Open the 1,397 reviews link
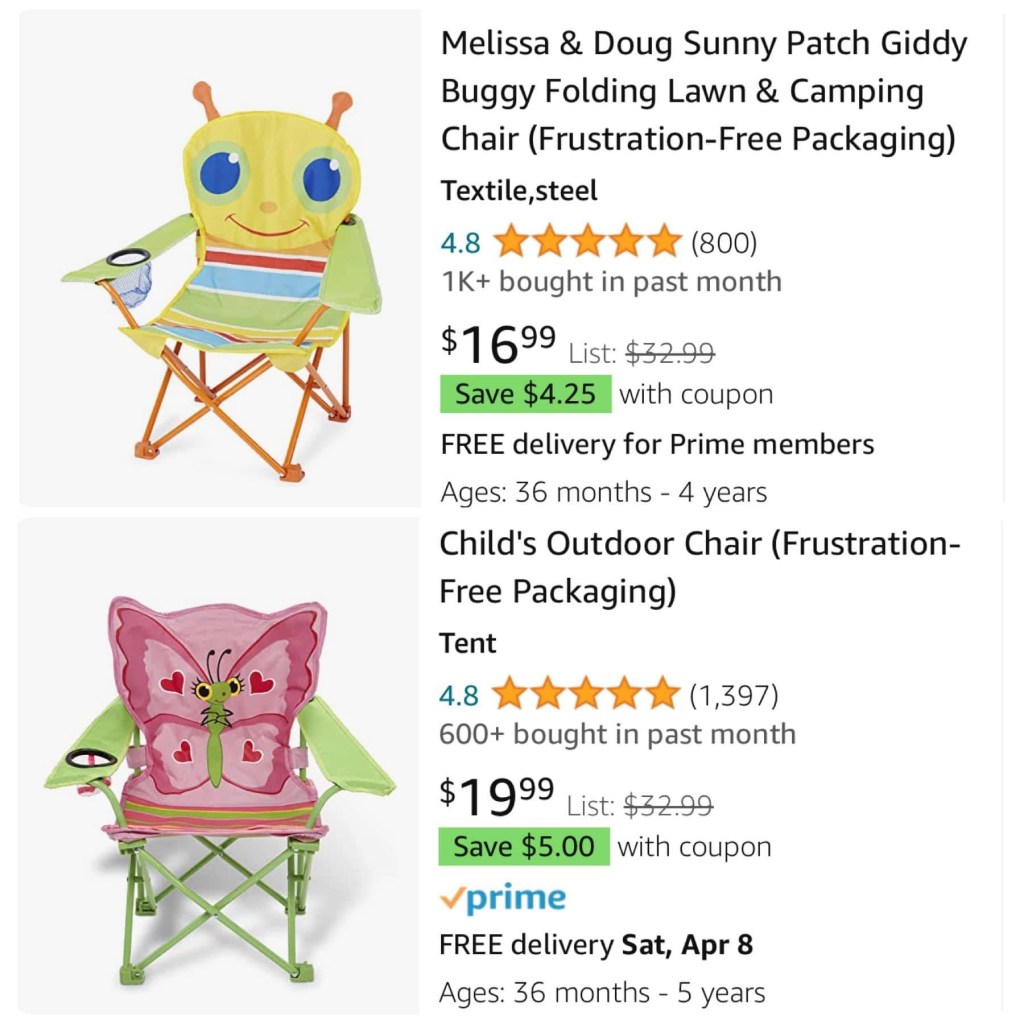 733,693
